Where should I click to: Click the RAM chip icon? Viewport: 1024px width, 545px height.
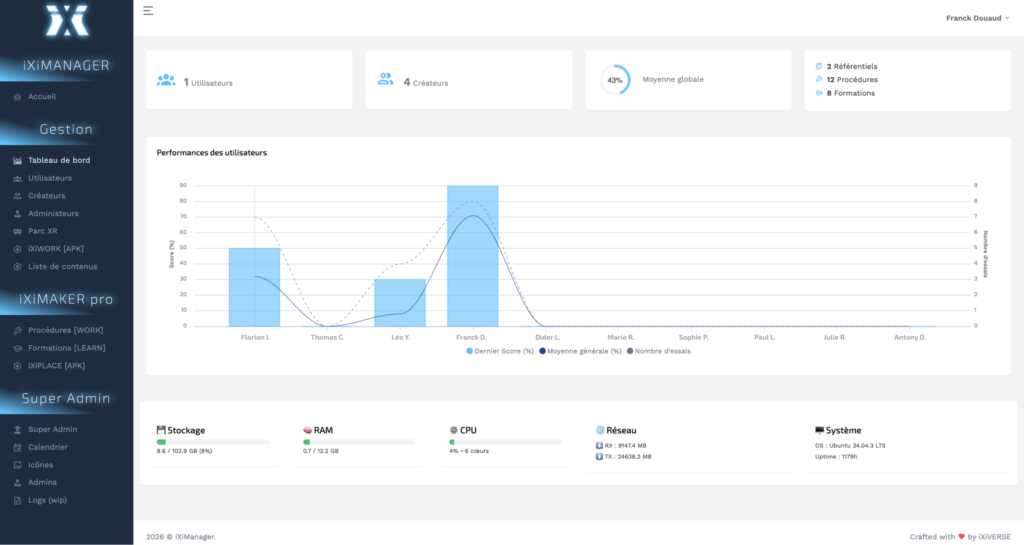click(x=307, y=430)
